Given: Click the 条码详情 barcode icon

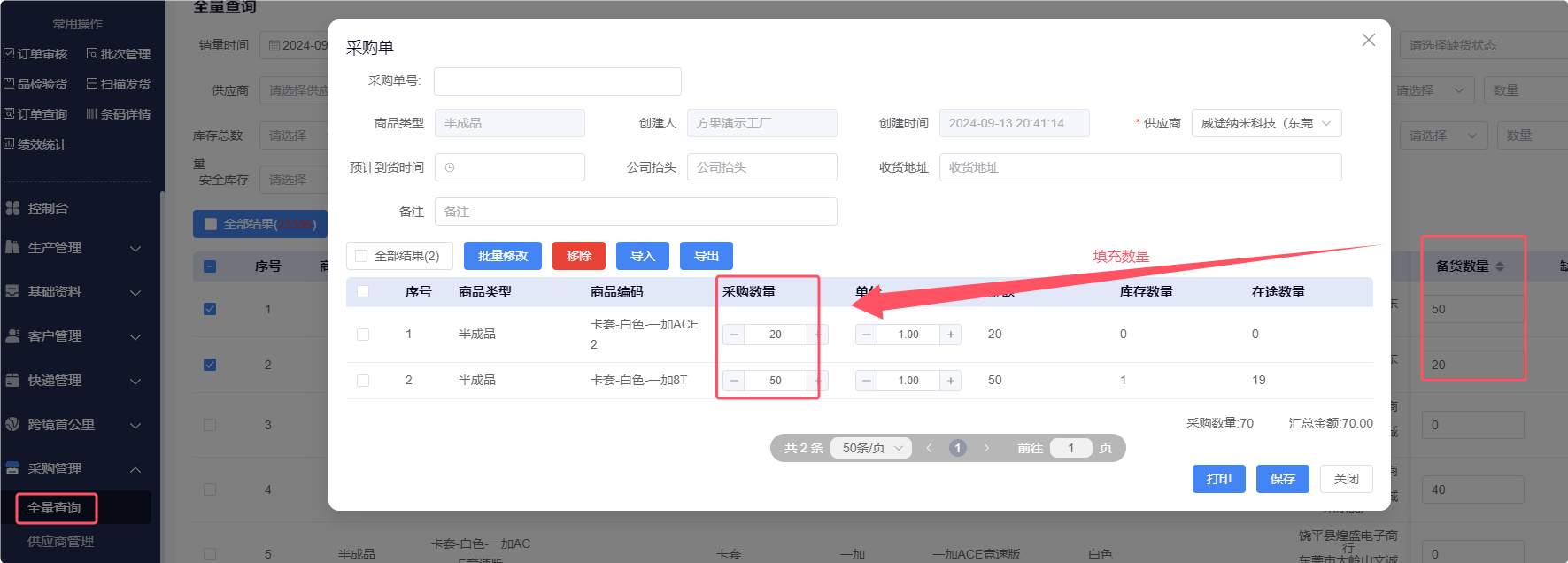Looking at the screenshot, I should [x=92, y=114].
